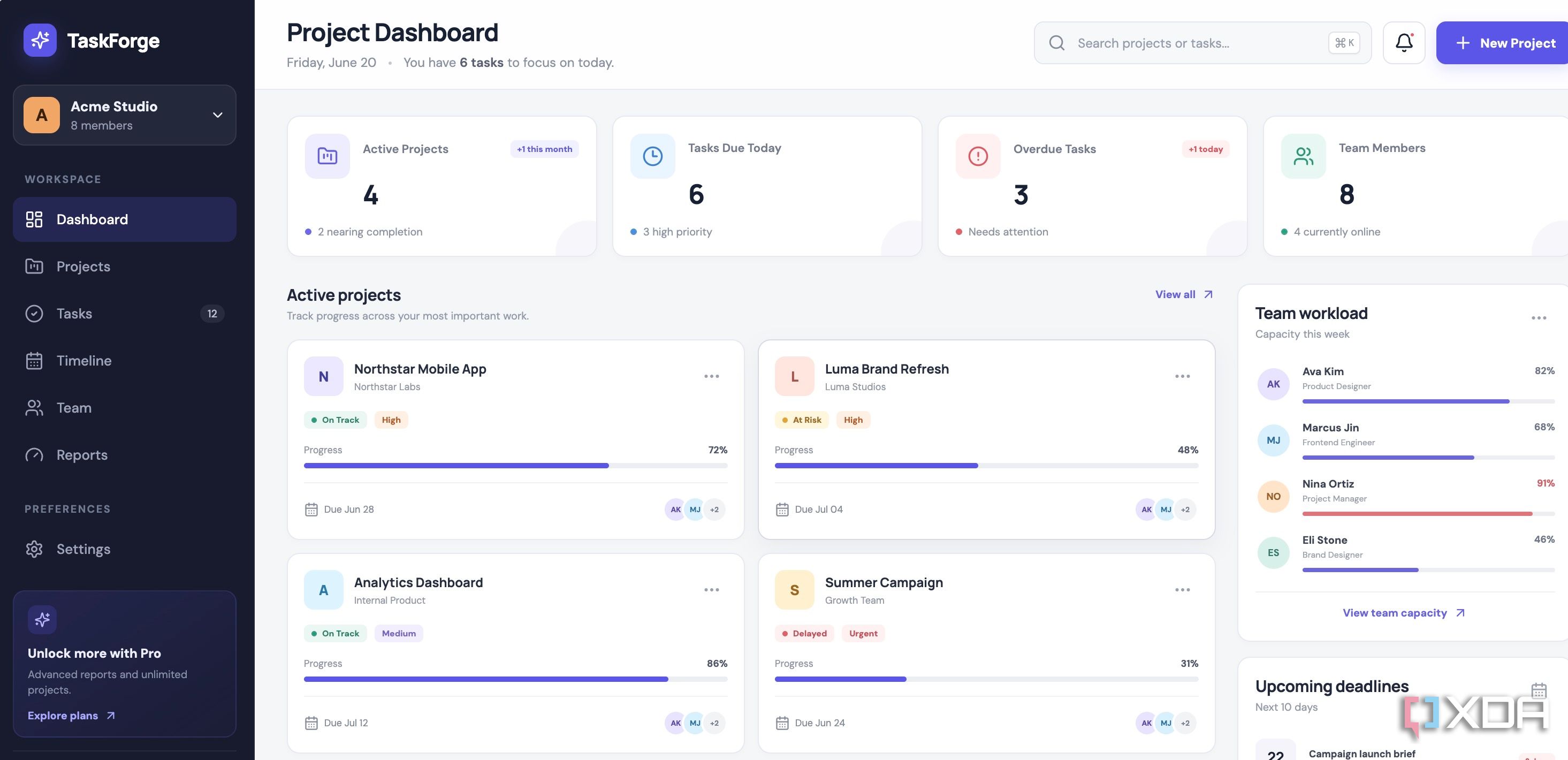Click Marcus Jin's MJ avatar in workload
This screenshot has width=1568, height=760.
[1273, 440]
